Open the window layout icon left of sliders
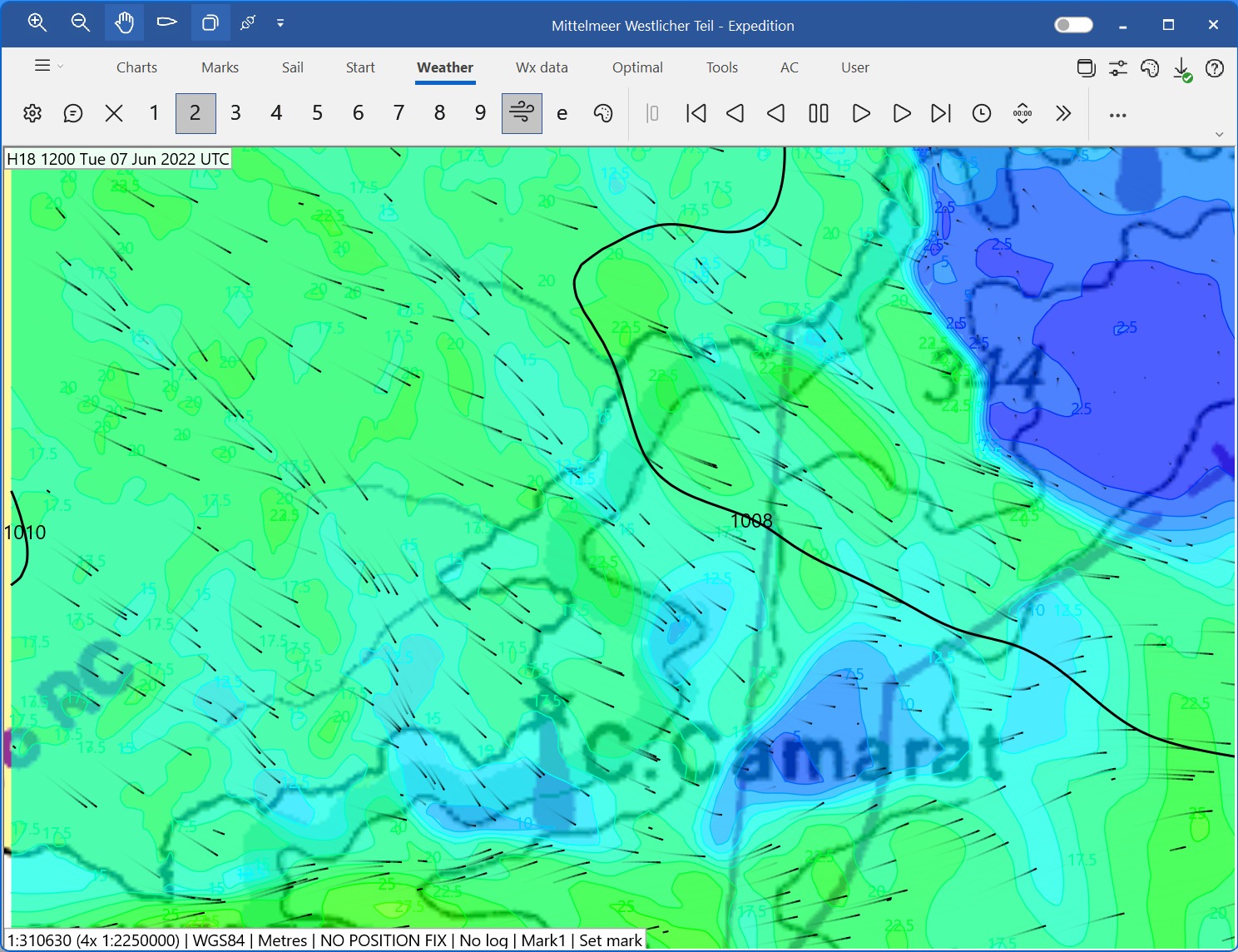Viewport: 1238px width, 952px height. 1086,68
